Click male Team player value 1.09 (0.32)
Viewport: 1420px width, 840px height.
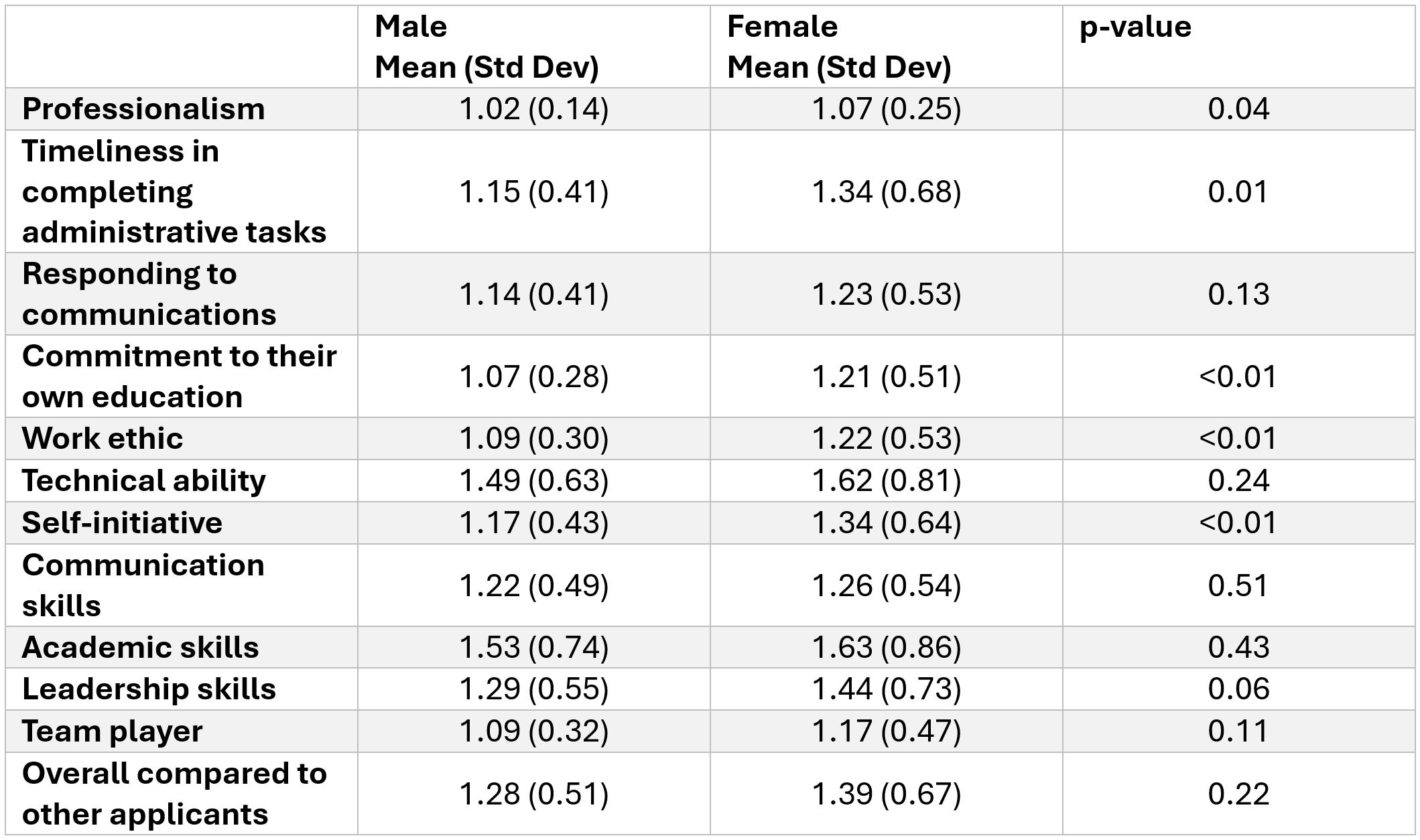[533, 731]
